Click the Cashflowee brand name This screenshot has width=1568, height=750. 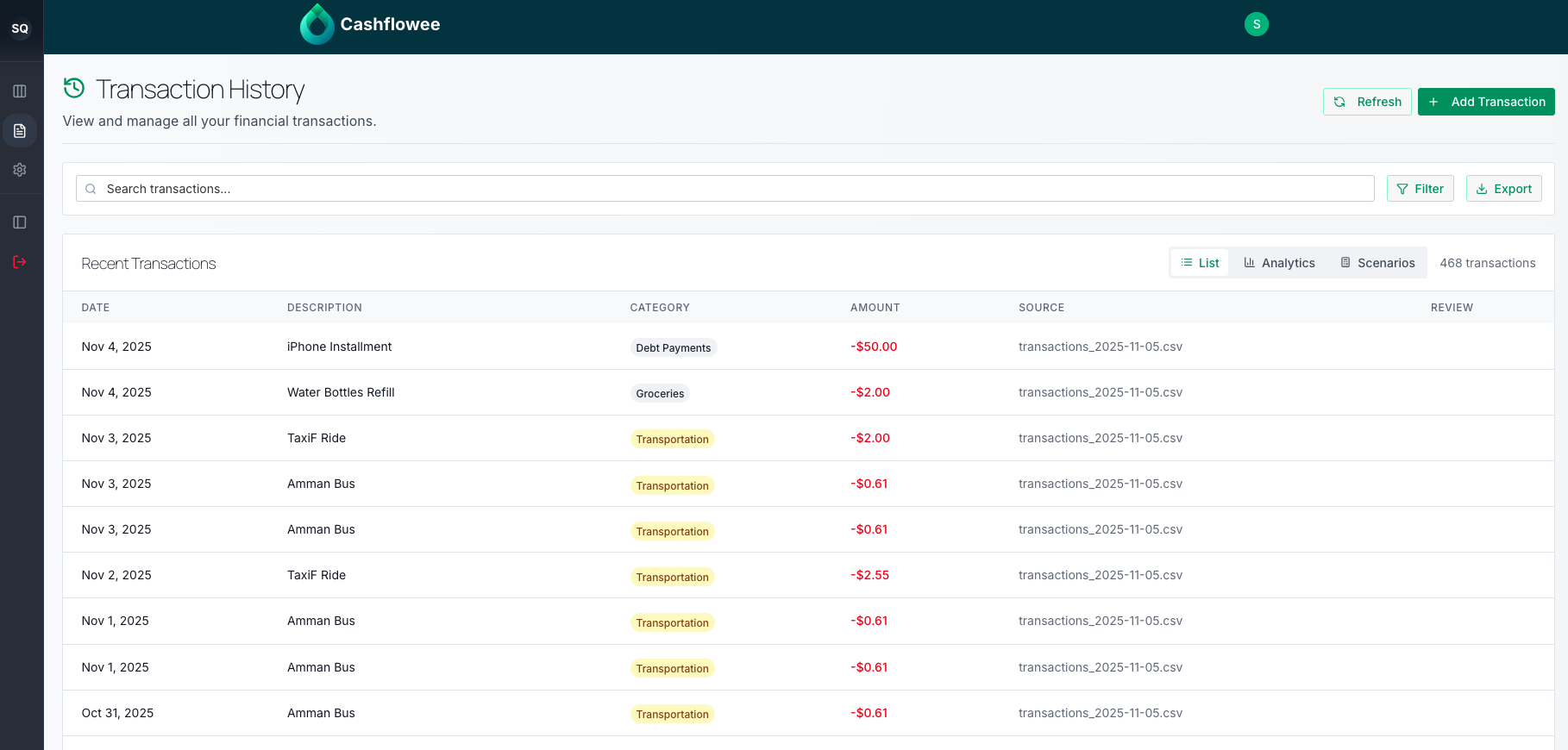pos(390,24)
